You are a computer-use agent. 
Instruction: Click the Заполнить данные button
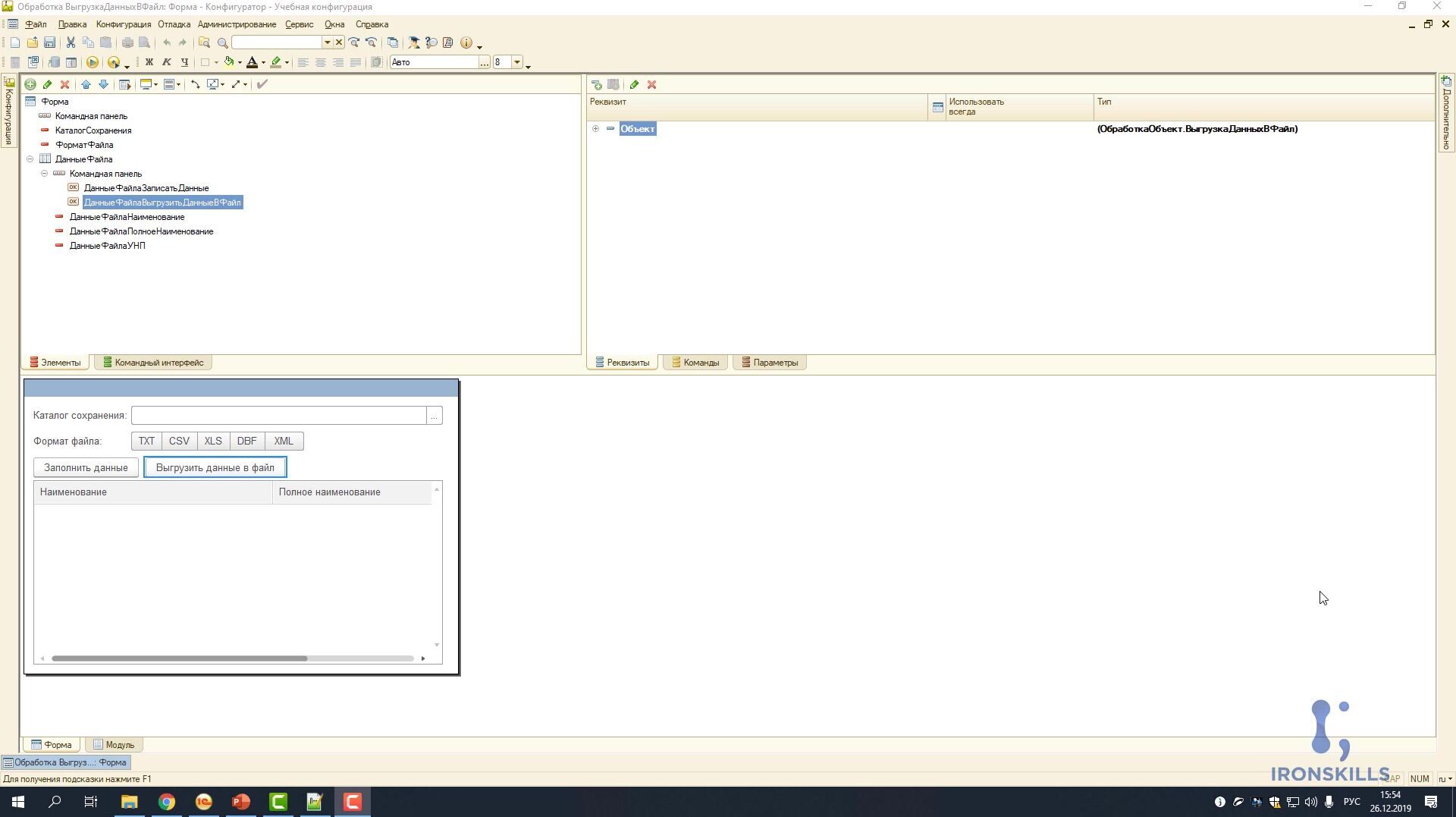86,468
